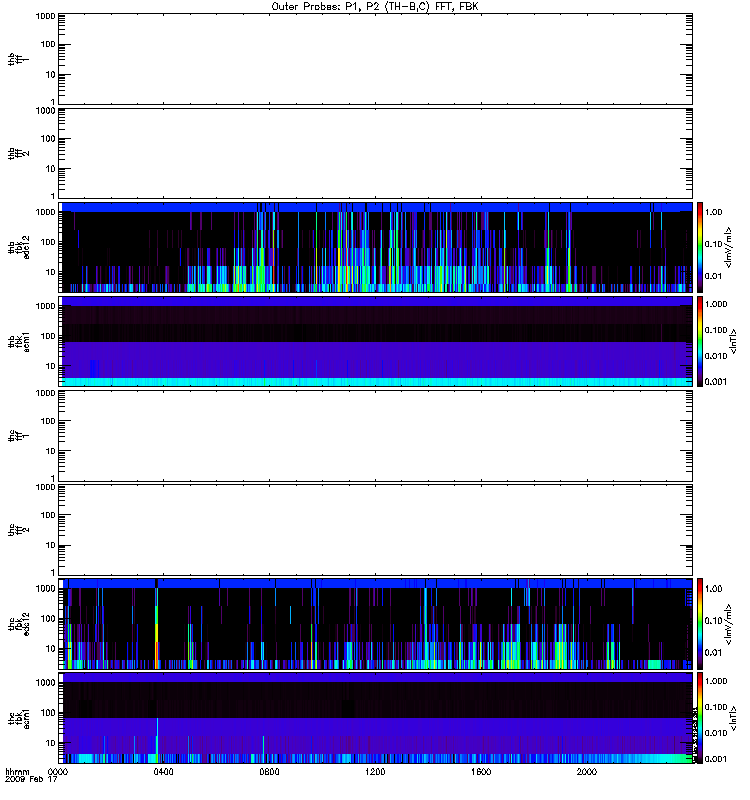Click the '100' tick label of thc fbk edc12 panel
Image resolution: width=750 pixels, height=800 pixels.
[48, 619]
